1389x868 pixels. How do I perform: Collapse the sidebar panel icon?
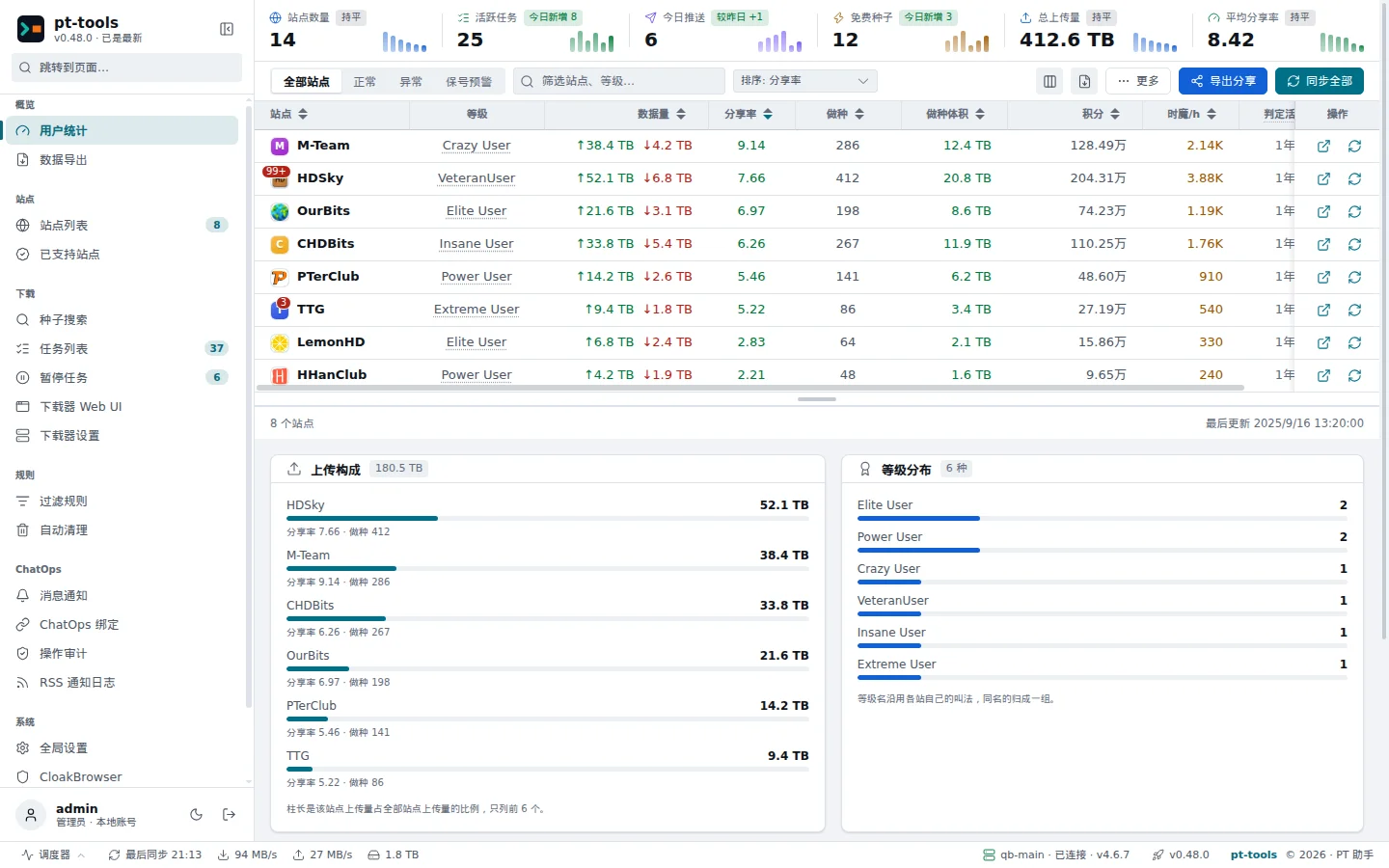(x=227, y=29)
